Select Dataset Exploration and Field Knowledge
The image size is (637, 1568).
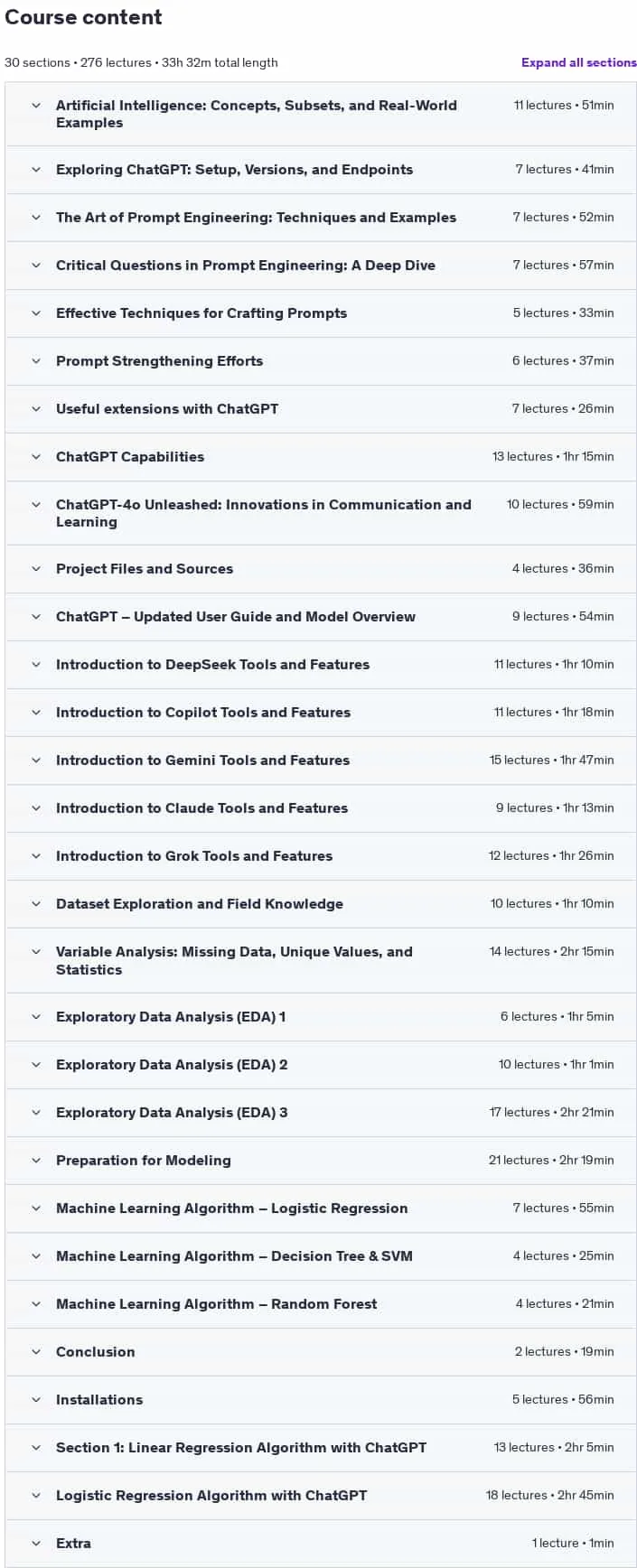[200, 904]
